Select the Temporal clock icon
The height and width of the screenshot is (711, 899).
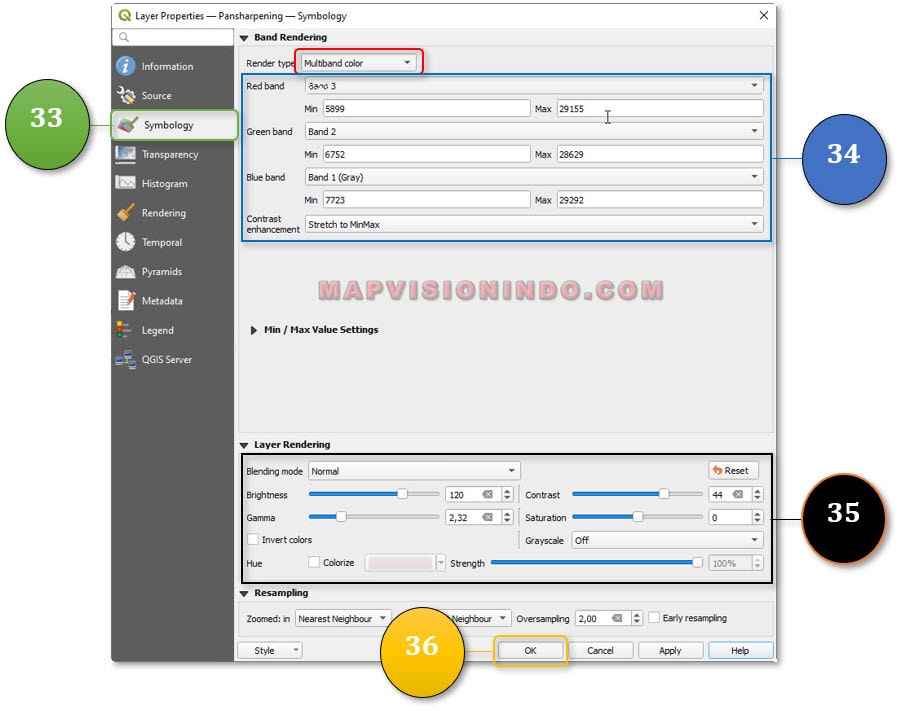click(x=125, y=242)
